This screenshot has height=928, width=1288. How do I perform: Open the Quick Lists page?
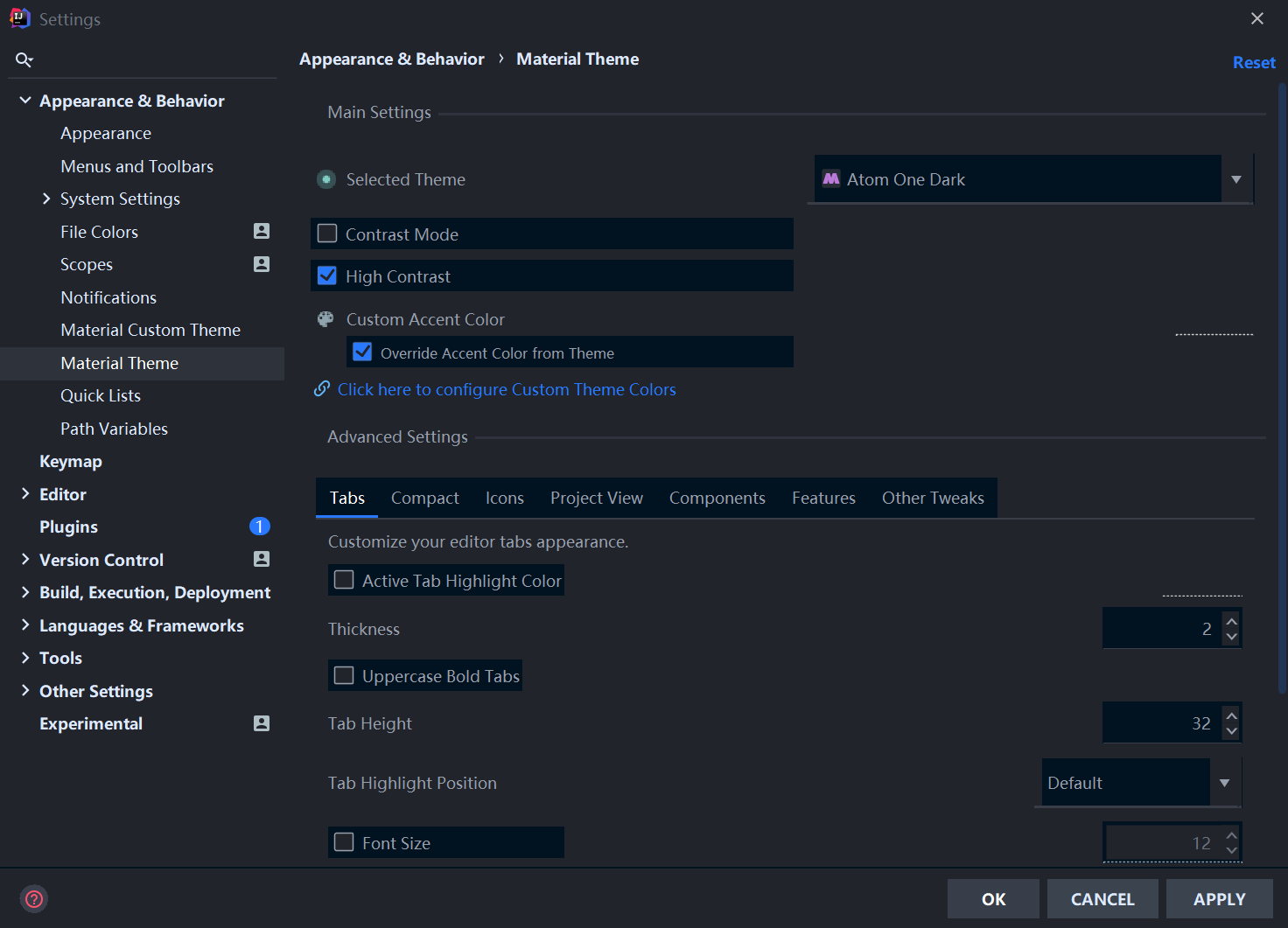tap(101, 395)
